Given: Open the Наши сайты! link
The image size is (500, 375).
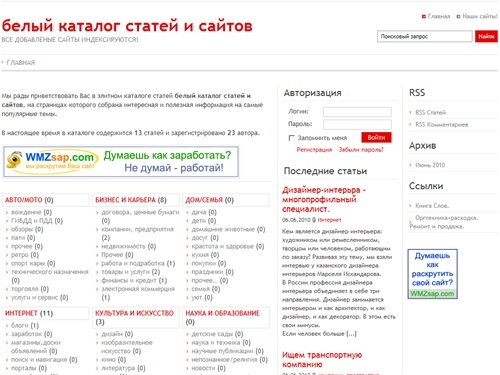Looking at the screenshot, I should [x=480, y=16].
